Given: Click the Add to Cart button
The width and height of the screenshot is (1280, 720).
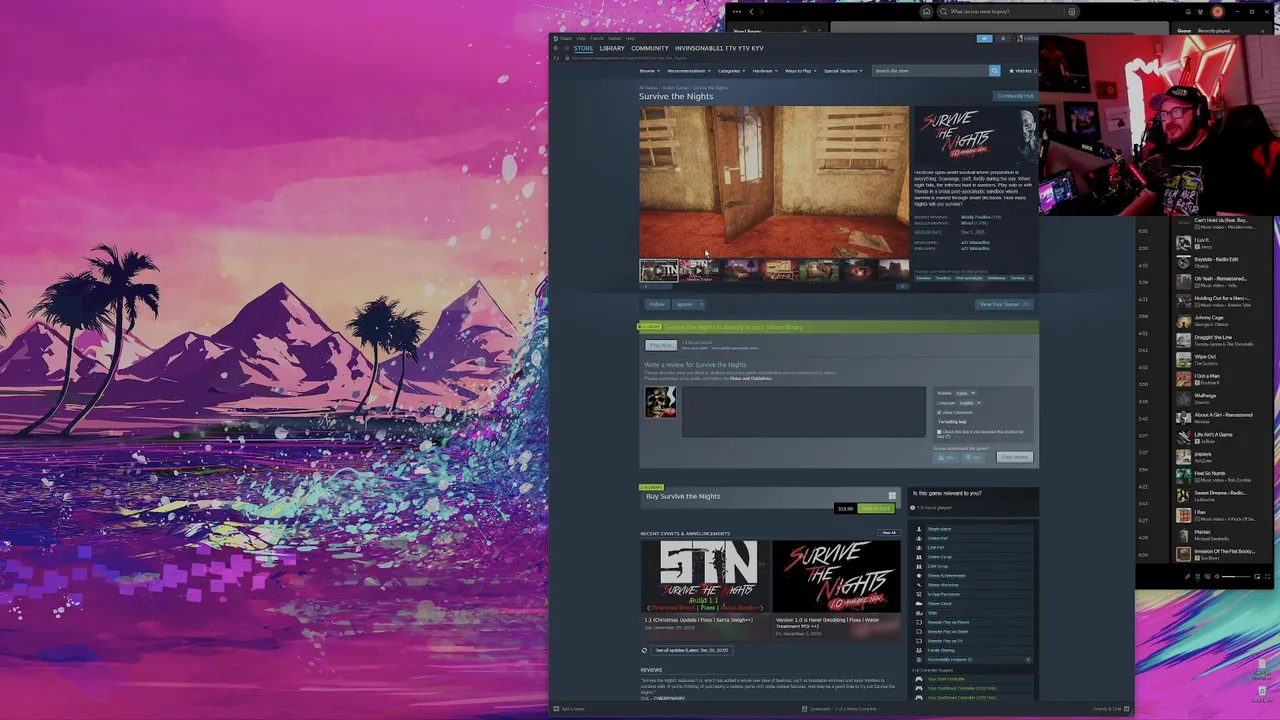Looking at the screenshot, I should coord(875,508).
